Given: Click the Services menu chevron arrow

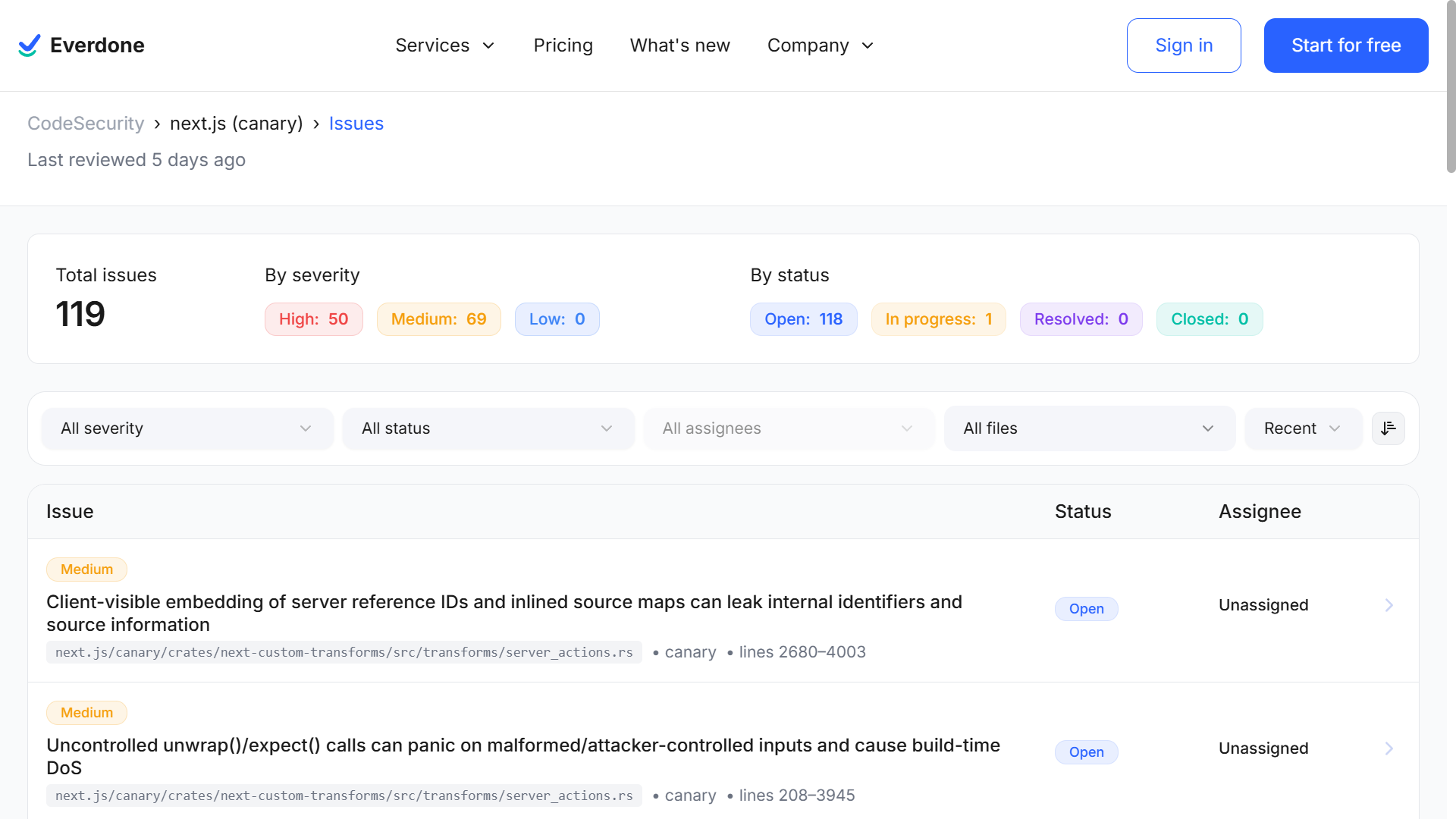Looking at the screenshot, I should pos(489,45).
